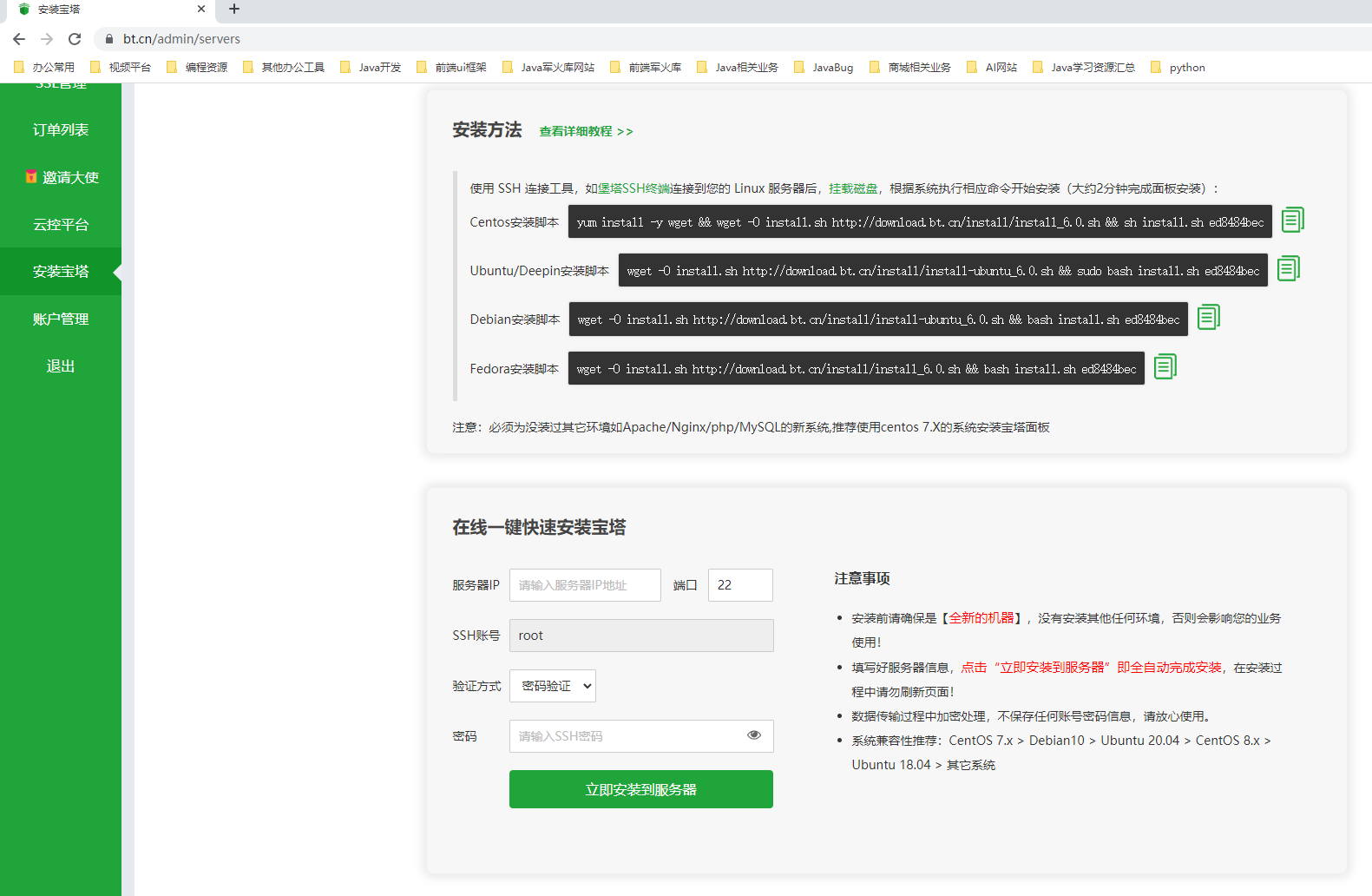Open the Java学习资源汇总 bookmark folder
Image resolution: width=1372 pixels, height=896 pixels.
pos(1084,67)
